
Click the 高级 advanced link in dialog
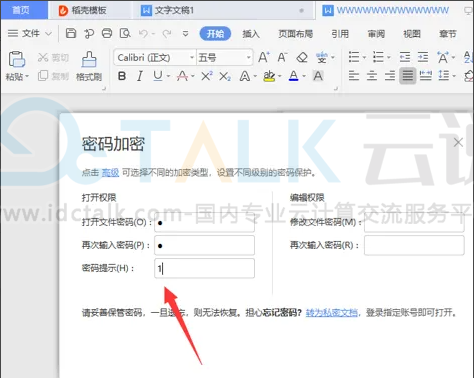110,173
